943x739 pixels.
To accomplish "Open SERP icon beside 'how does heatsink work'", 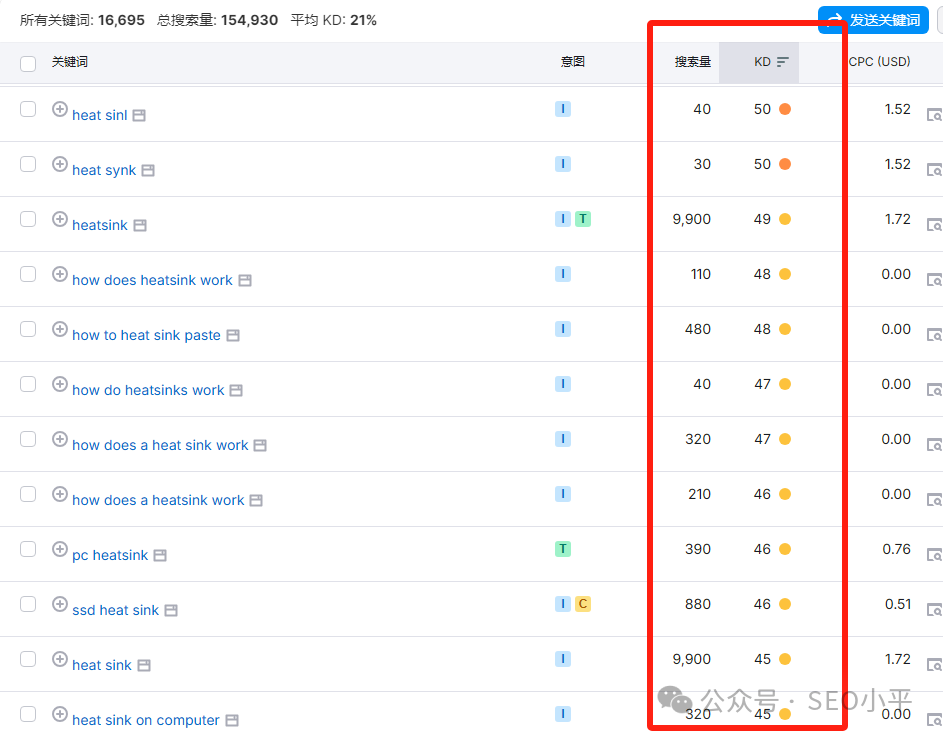I will 245,281.
